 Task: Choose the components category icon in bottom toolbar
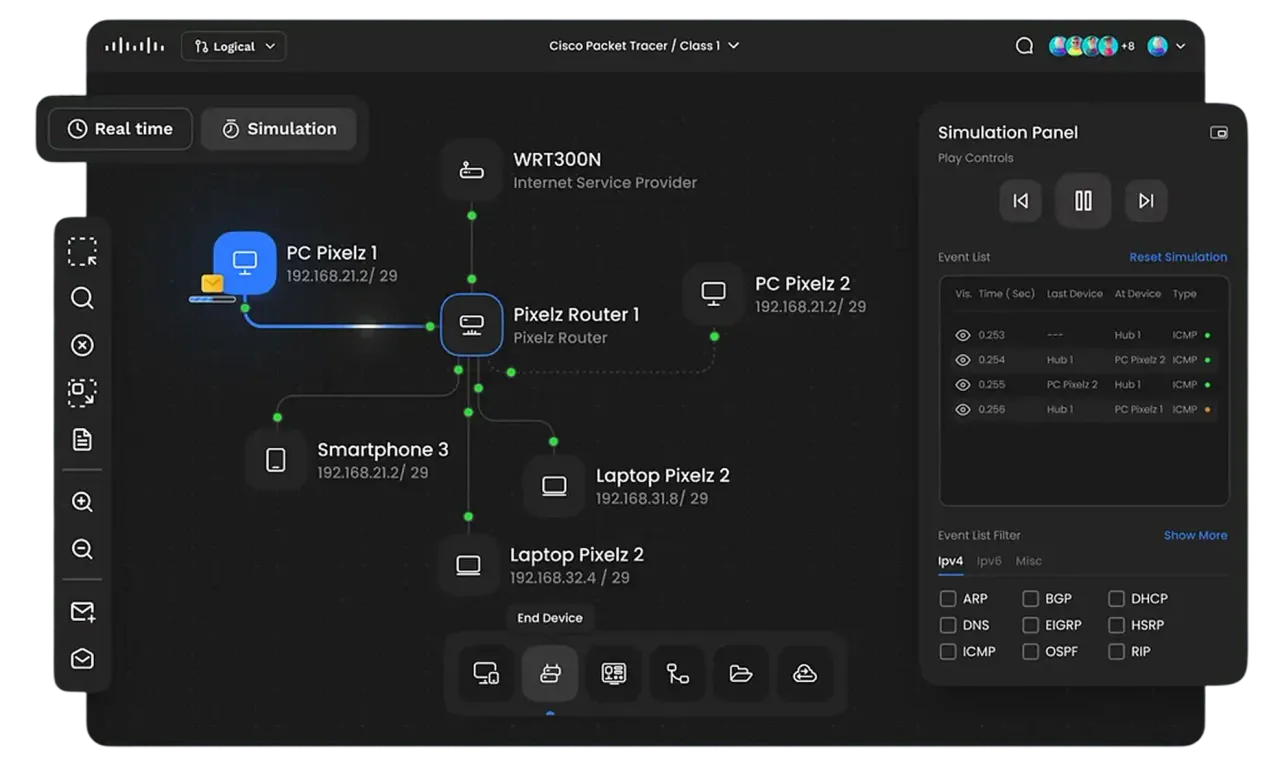(x=613, y=673)
